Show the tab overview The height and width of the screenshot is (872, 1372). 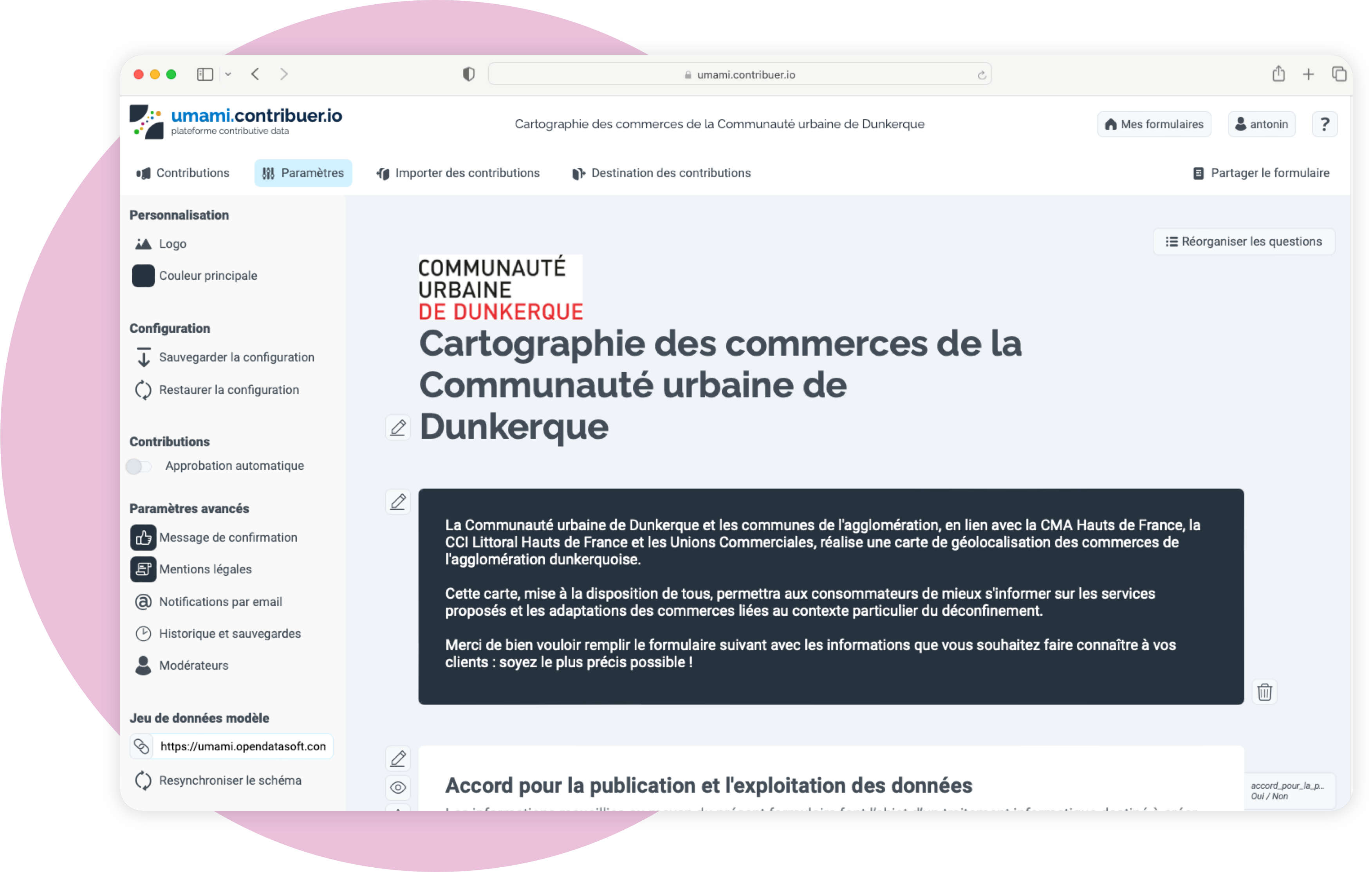(1340, 74)
